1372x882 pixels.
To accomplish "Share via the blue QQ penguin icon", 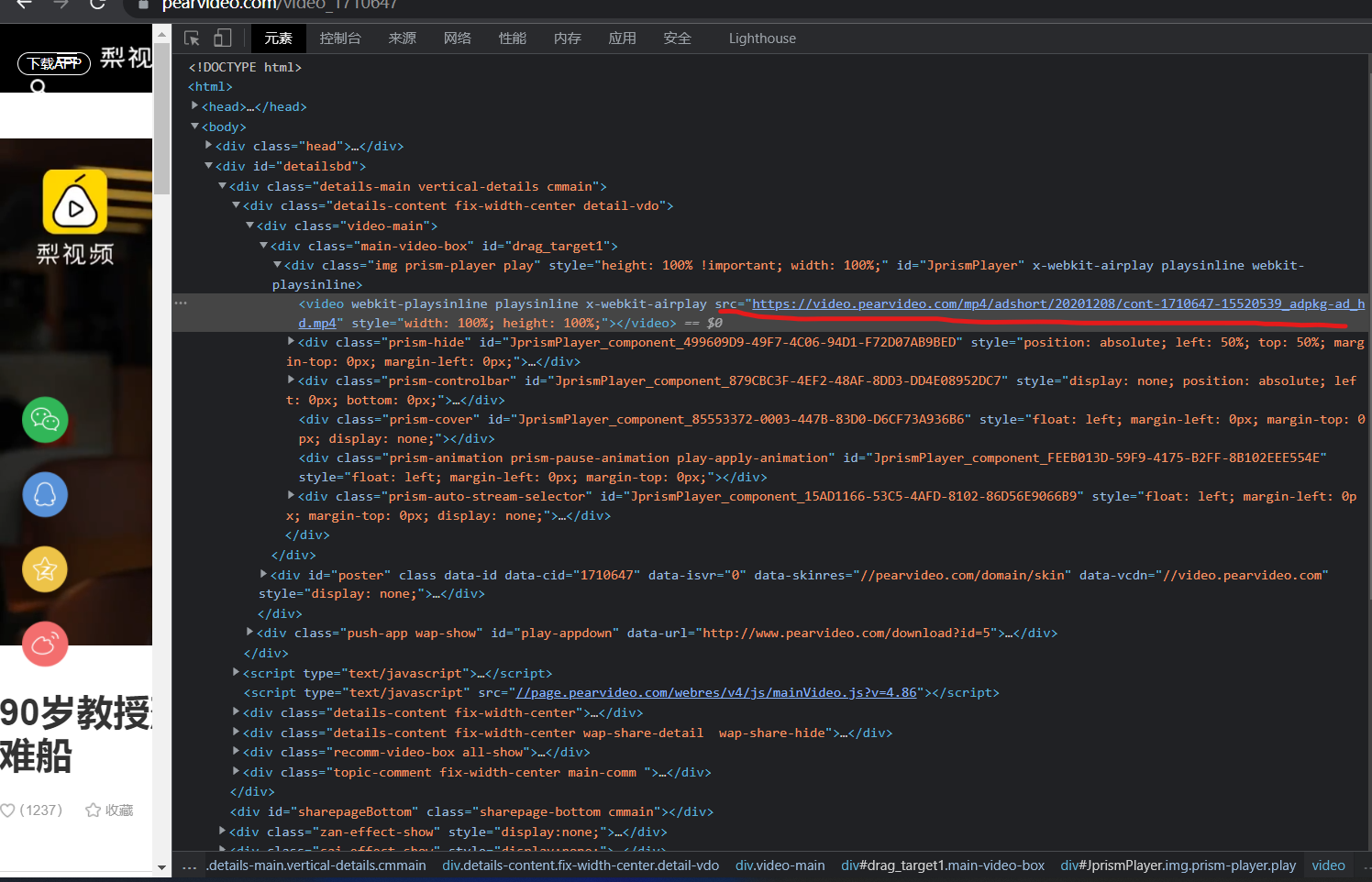I will tap(45, 495).
